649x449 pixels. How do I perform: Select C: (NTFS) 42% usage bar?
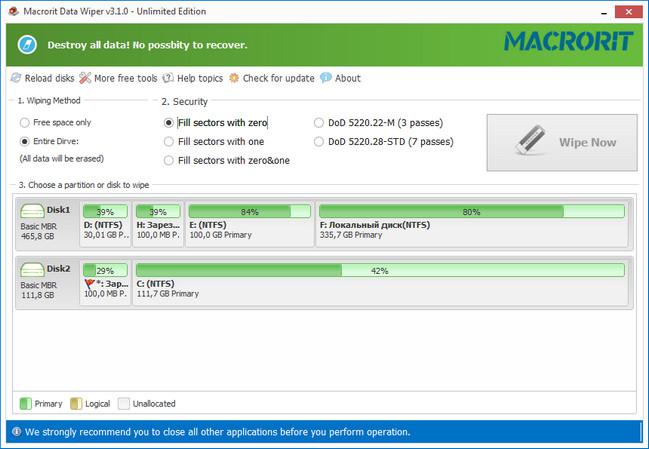pos(380,270)
